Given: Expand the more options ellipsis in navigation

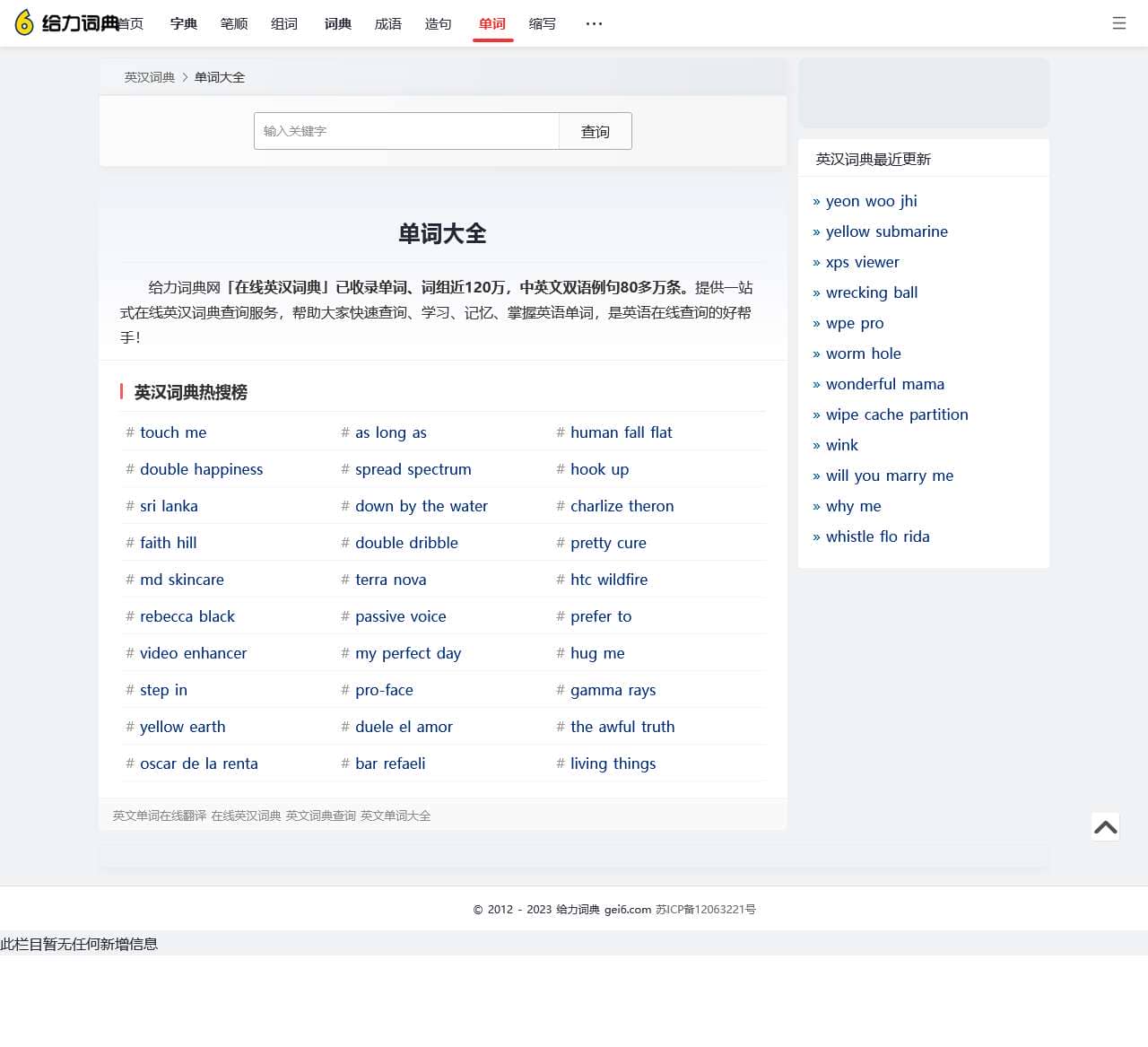Looking at the screenshot, I should (594, 24).
